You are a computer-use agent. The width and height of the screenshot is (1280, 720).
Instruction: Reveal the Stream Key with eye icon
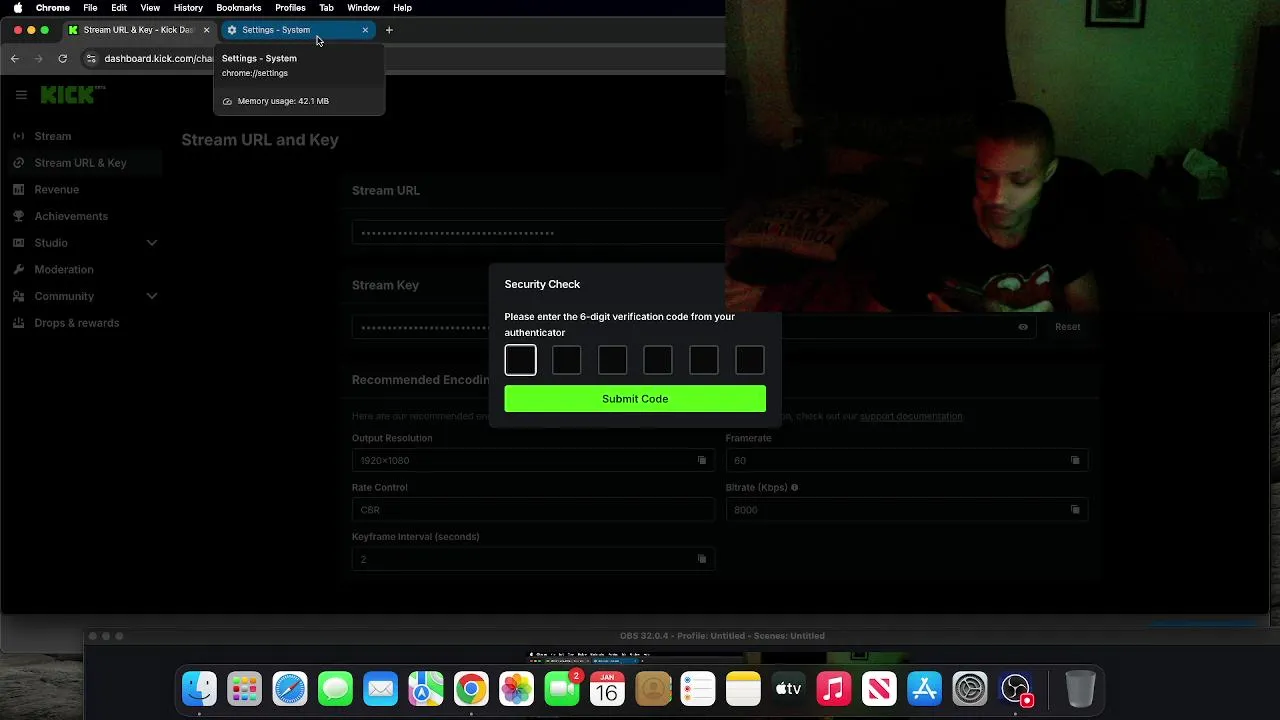[1023, 327]
